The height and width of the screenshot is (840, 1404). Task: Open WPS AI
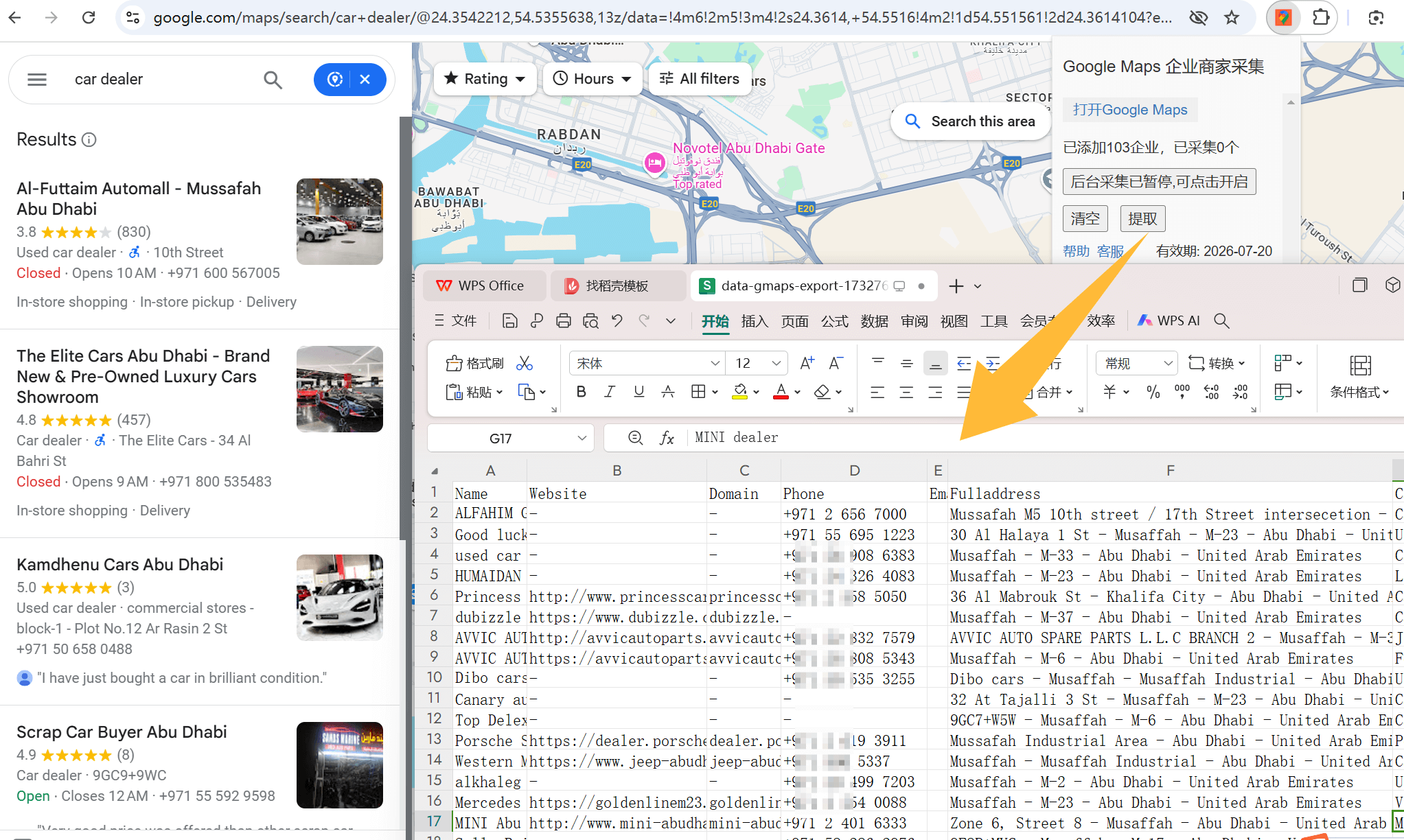coord(1169,321)
